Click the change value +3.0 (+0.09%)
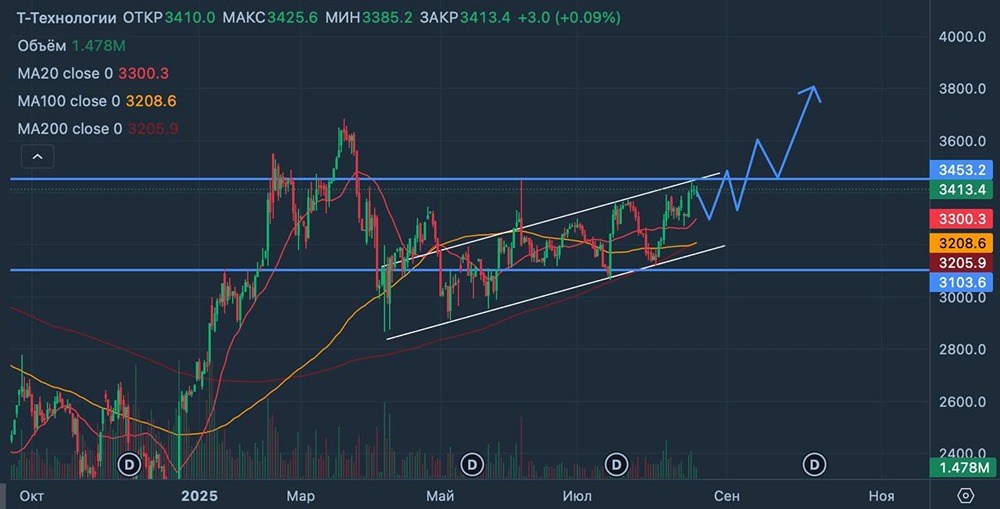Image resolution: width=1000 pixels, height=509 pixels. click(x=569, y=18)
